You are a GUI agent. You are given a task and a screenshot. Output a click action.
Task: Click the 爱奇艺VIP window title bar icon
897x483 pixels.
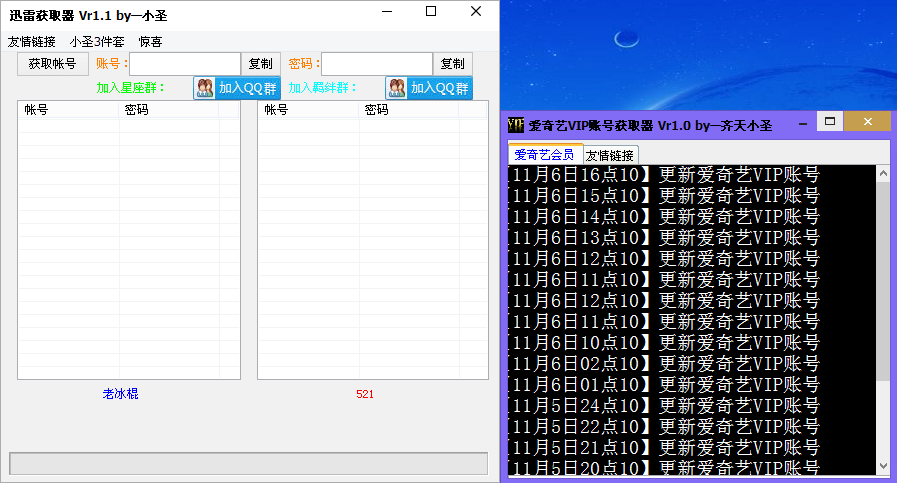(516, 125)
